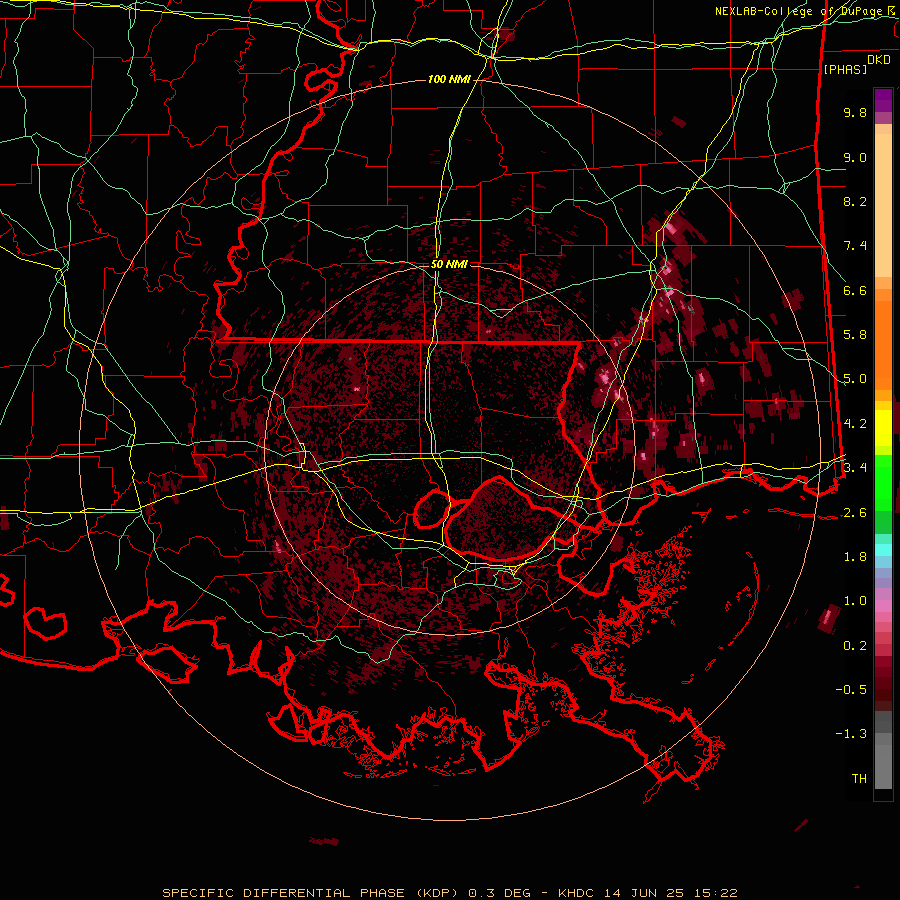Select the -1.3 legend value
This screenshot has height=900, width=900.
pos(851,734)
